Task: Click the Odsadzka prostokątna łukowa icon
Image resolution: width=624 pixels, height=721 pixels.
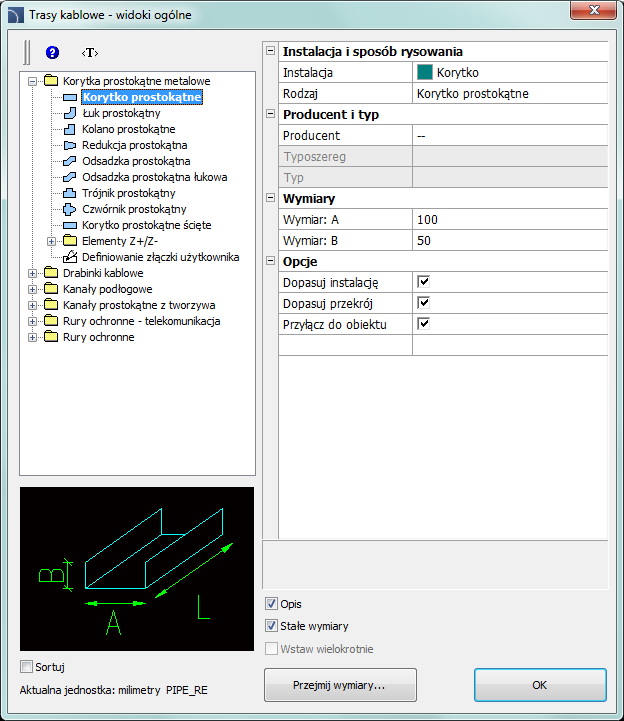Action: 69,177
